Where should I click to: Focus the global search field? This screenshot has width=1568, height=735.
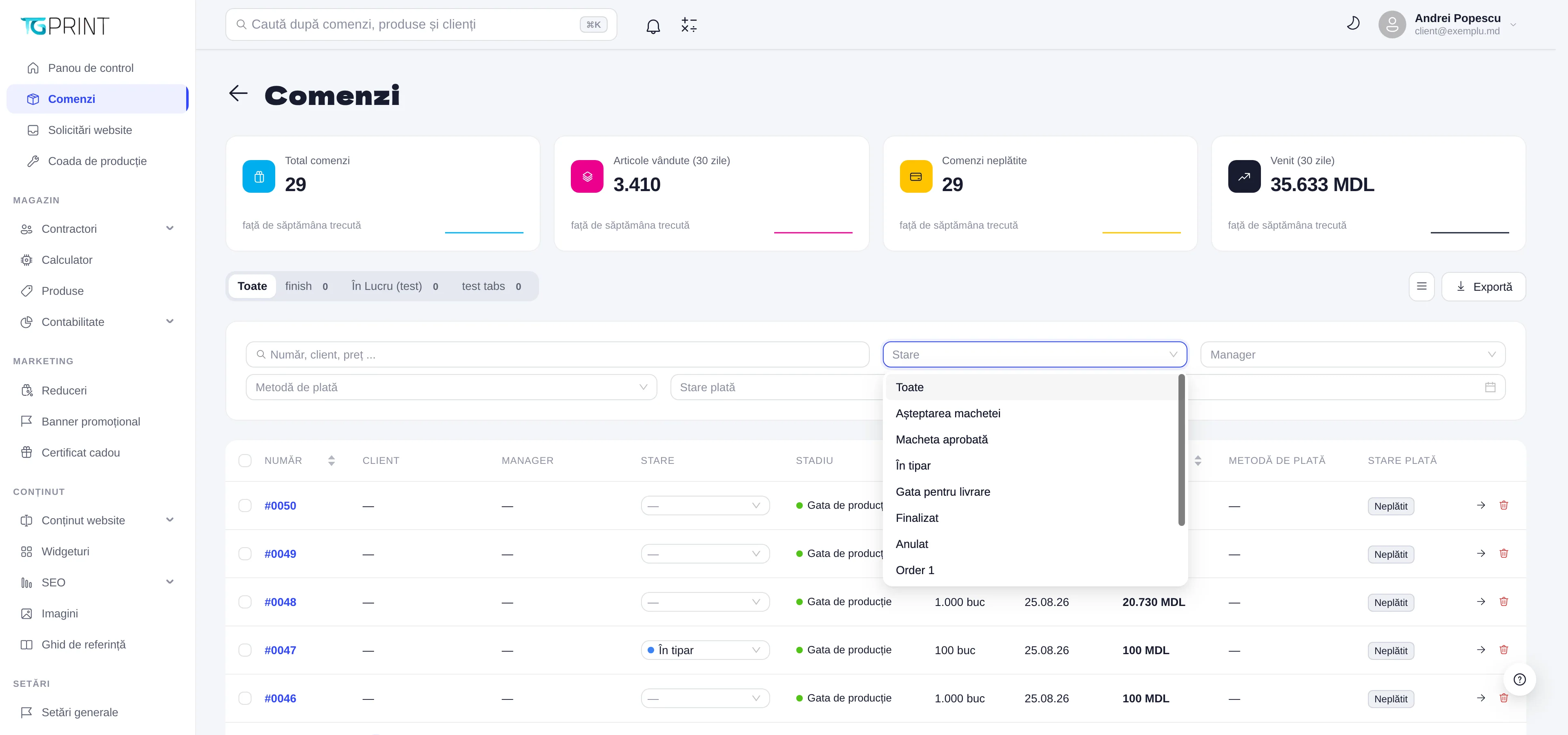click(421, 24)
